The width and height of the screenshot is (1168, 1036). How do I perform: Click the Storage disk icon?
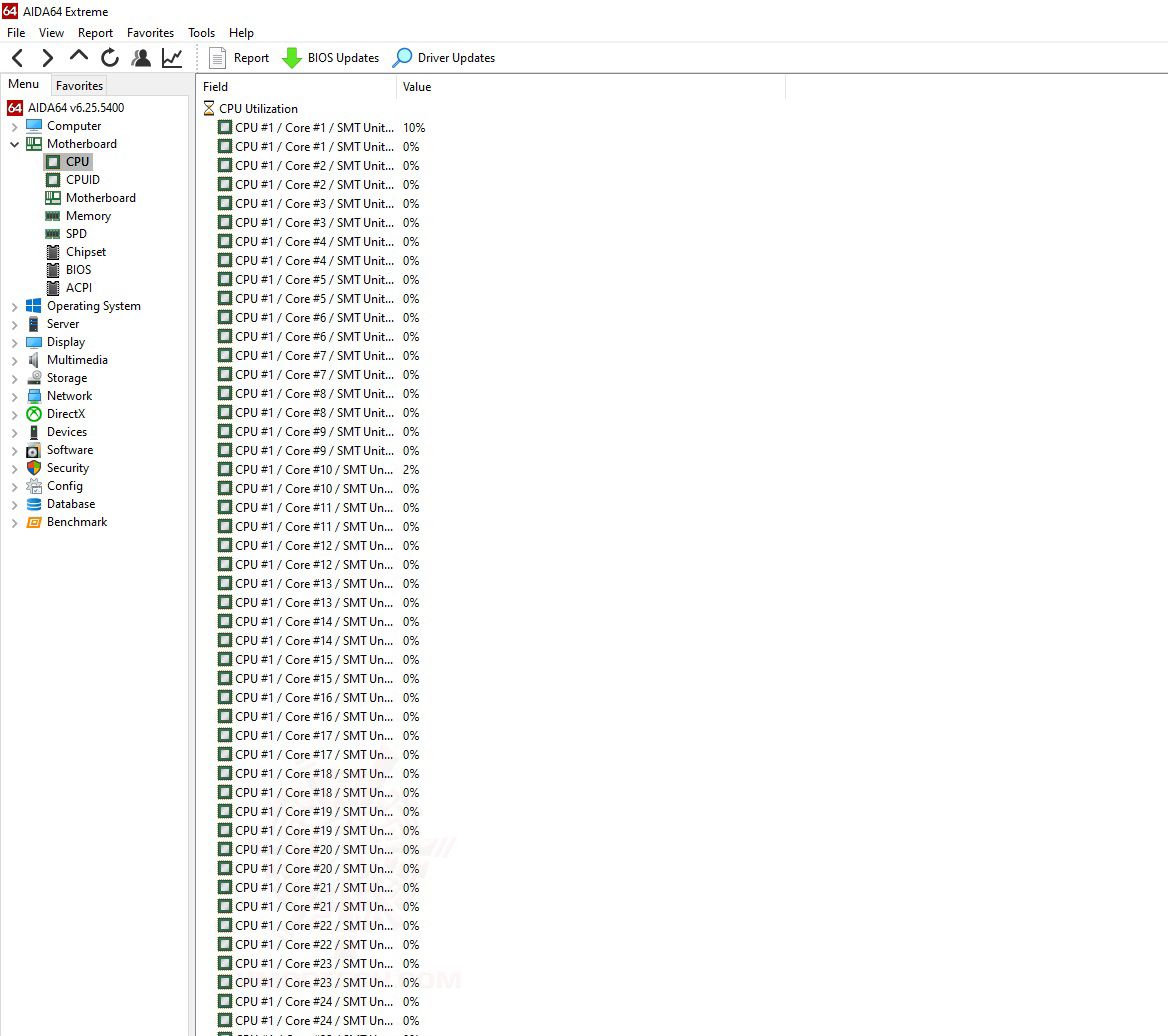pos(34,378)
